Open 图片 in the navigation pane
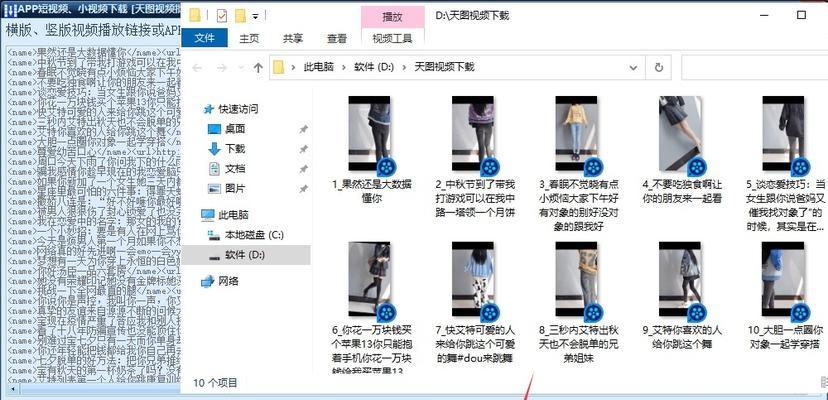Viewport: 828px width, 400px height. pyautogui.click(x=235, y=189)
